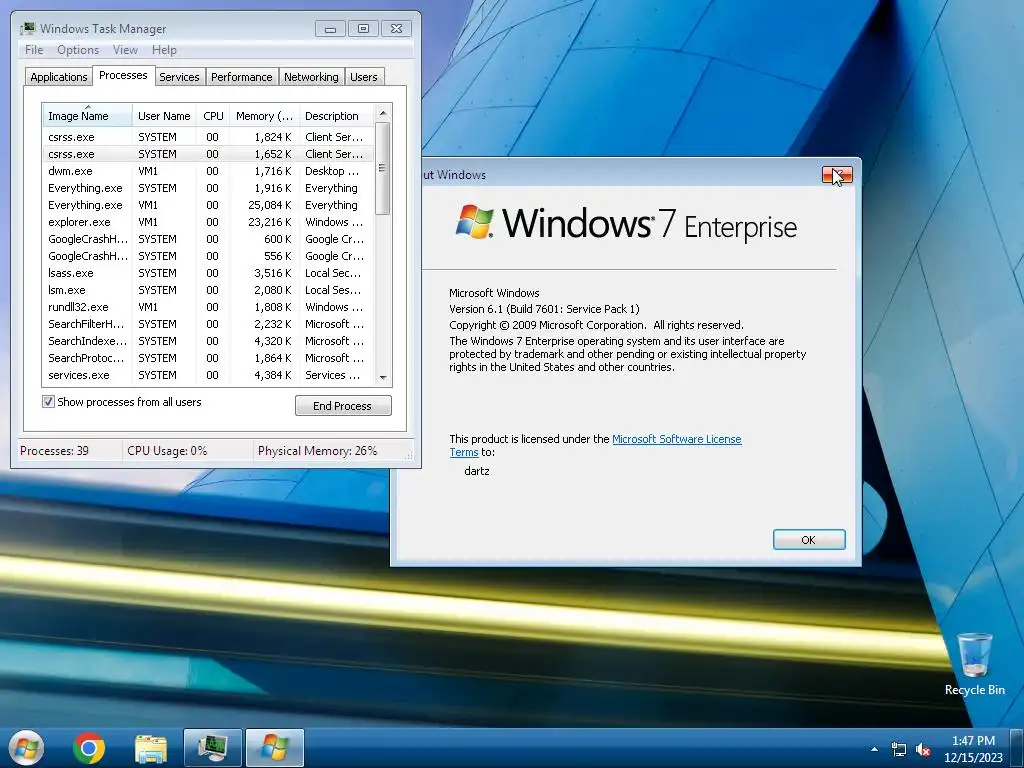Image resolution: width=1024 pixels, height=768 pixels.
Task: Select Everything.exe run by SYSTEM
Action: pos(208,188)
